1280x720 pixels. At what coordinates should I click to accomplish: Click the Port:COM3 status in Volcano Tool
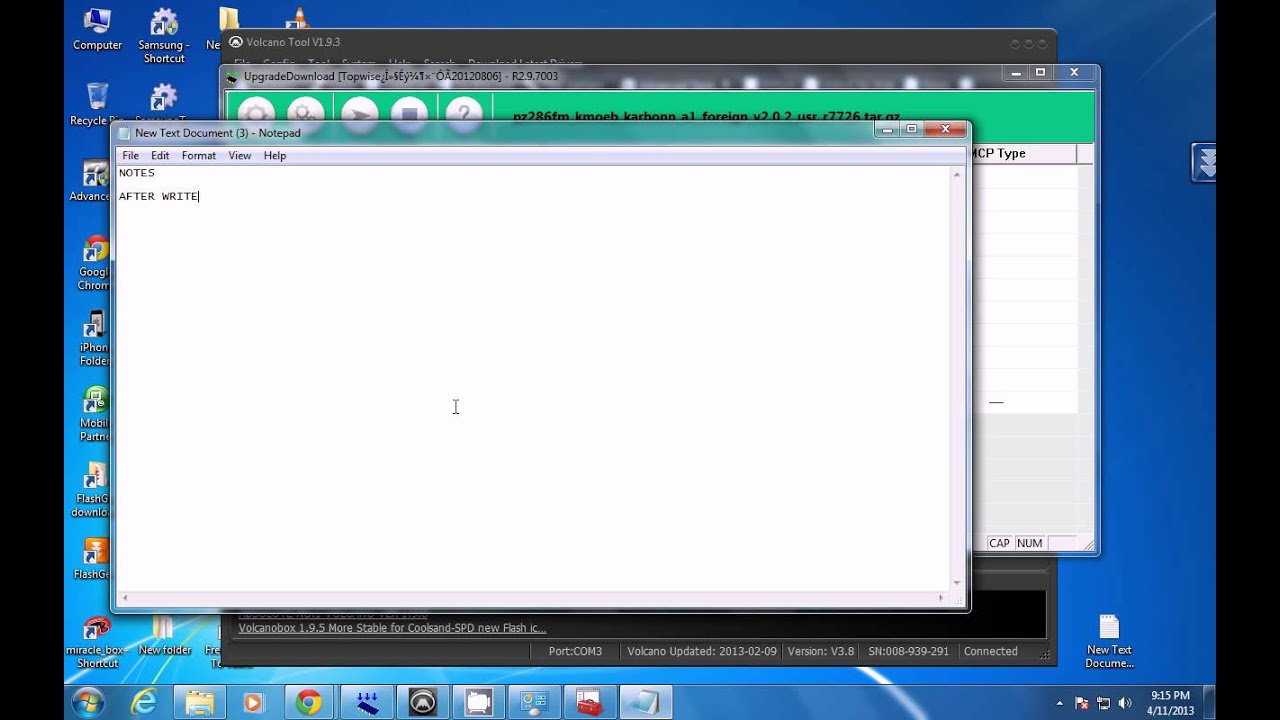(575, 651)
